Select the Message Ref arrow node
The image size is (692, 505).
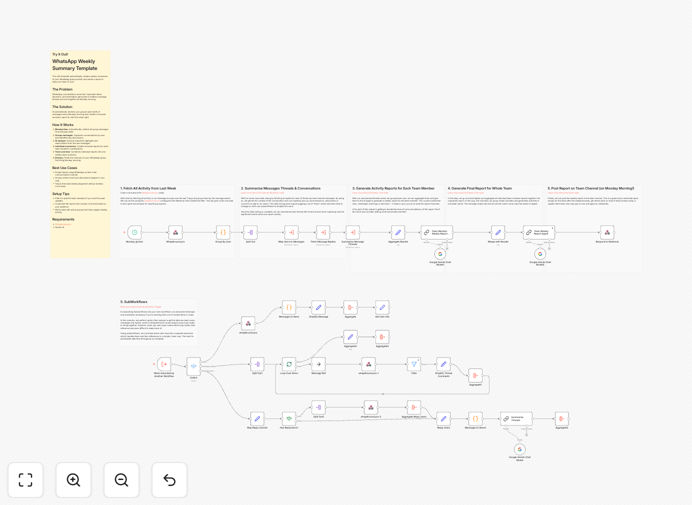click(319, 364)
